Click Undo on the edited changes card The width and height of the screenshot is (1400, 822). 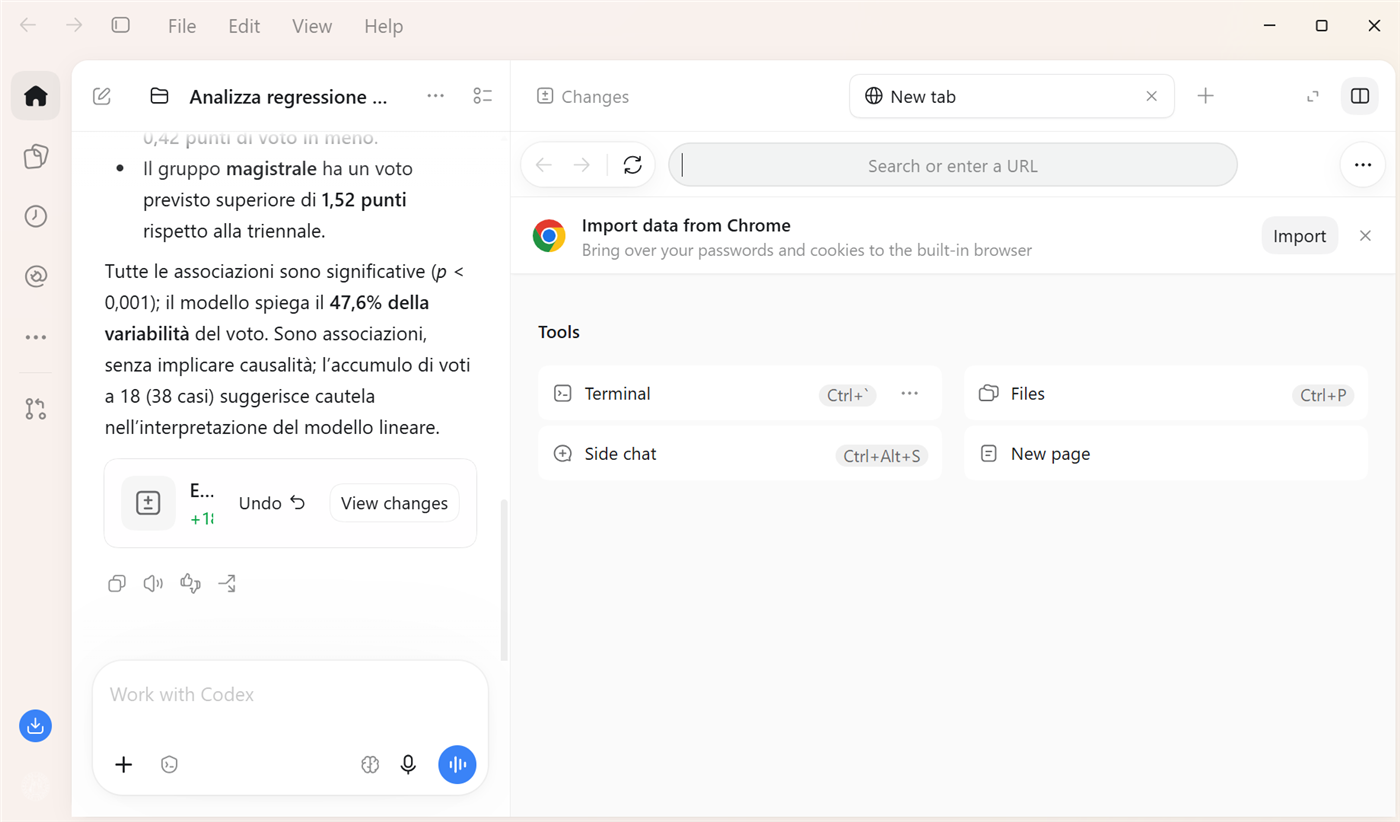click(x=272, y=503)
